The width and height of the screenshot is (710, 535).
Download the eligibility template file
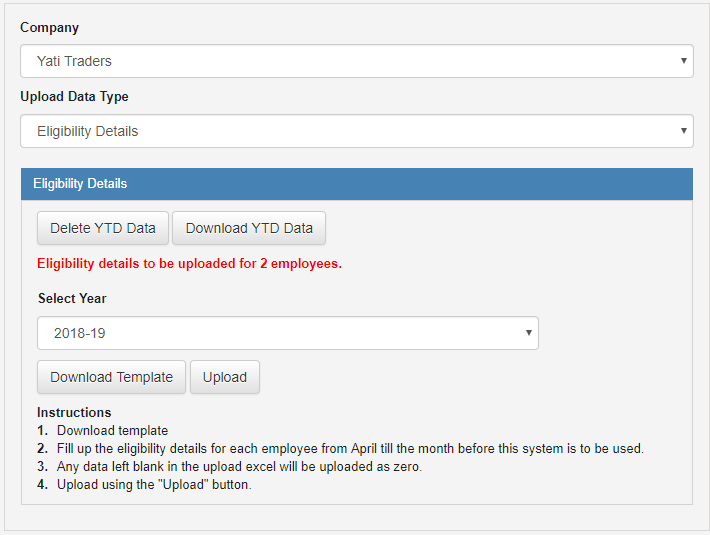(x=111, y=377)
